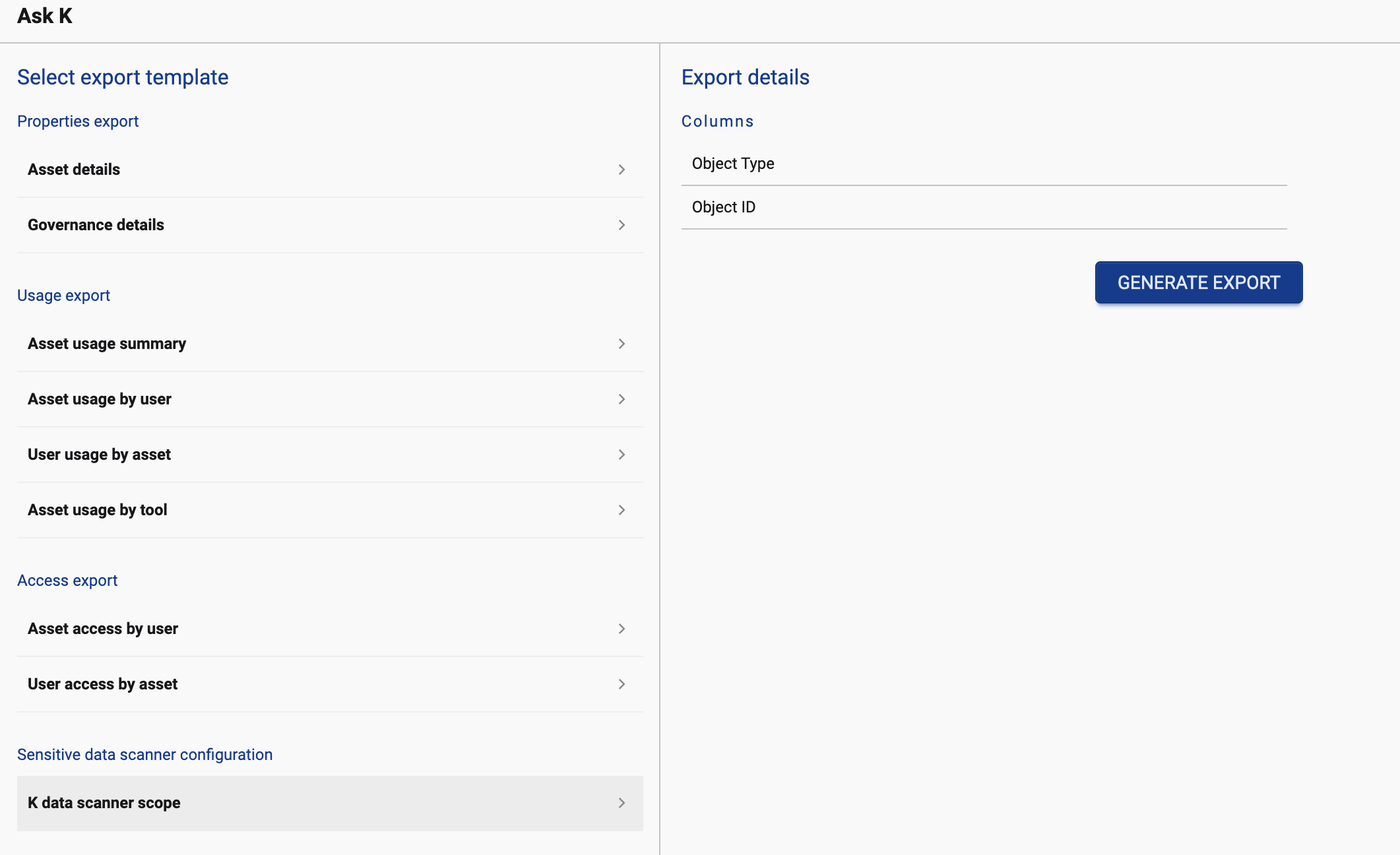Viewport: 1400px width, 855px height.
Task: Open Asset usage summary template
Action: click(107, 344)
